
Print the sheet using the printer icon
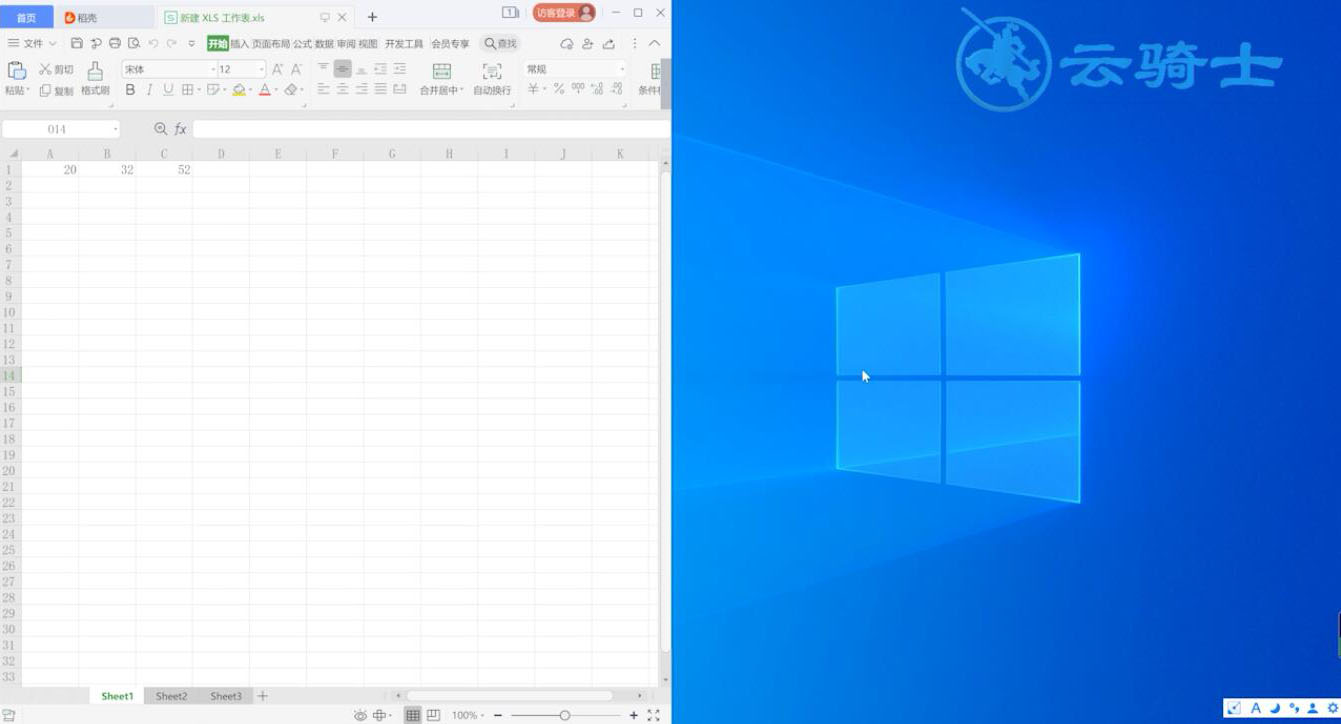tap(115, 44)
